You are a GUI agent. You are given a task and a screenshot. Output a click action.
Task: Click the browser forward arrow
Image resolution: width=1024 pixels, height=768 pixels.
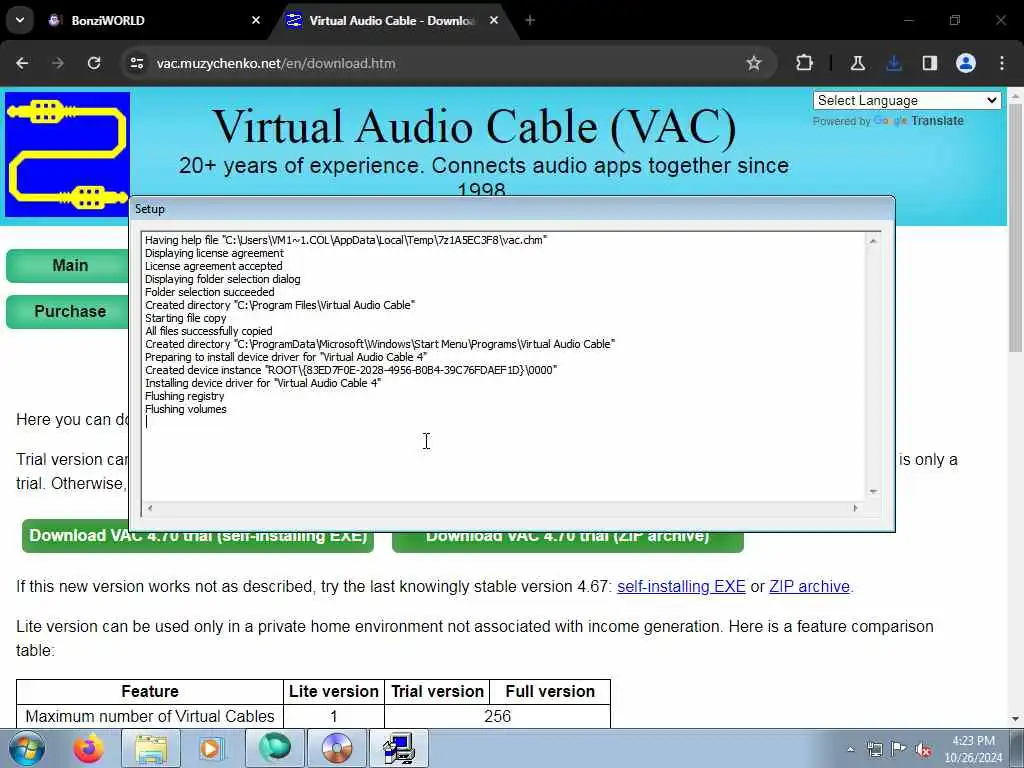58,63
